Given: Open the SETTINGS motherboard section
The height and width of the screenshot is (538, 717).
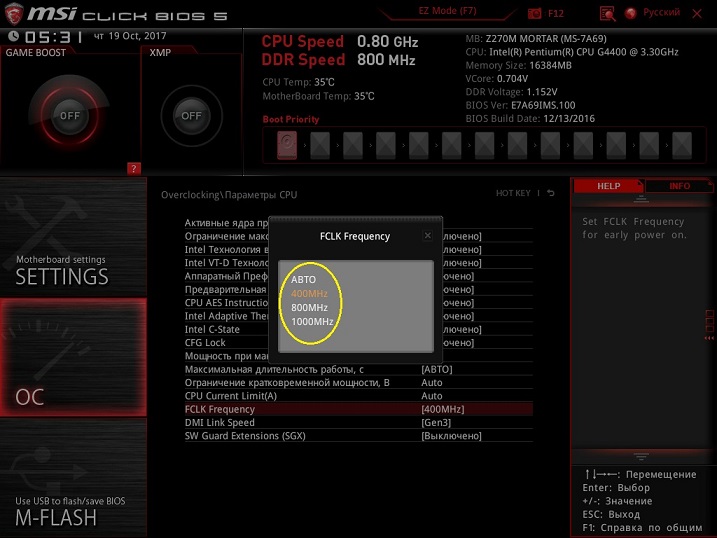Looking at the screenshot, I should pyautogui.click(x=62, y=270).
